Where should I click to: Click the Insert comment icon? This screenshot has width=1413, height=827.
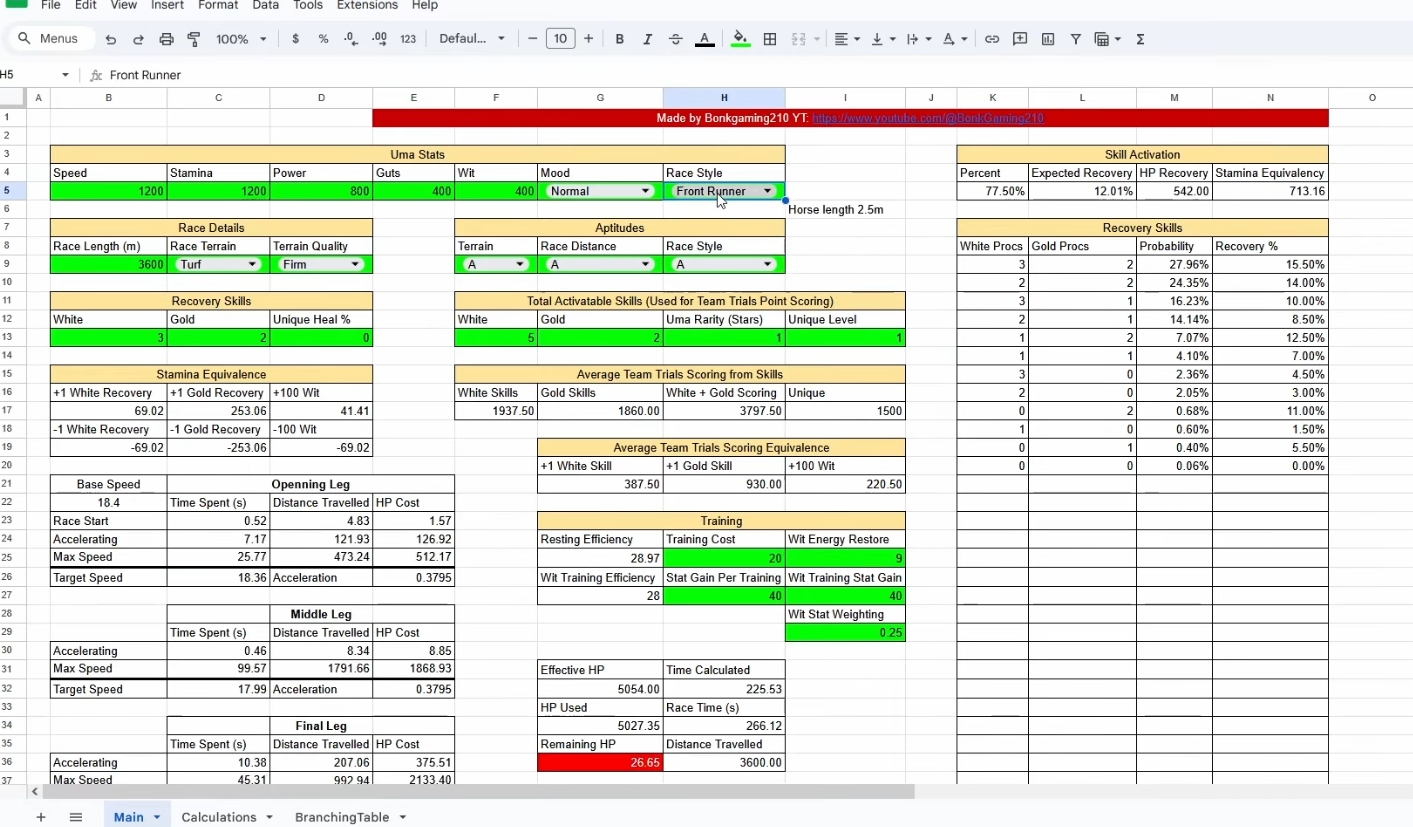pyautogui.click(x=1020, y=39)
